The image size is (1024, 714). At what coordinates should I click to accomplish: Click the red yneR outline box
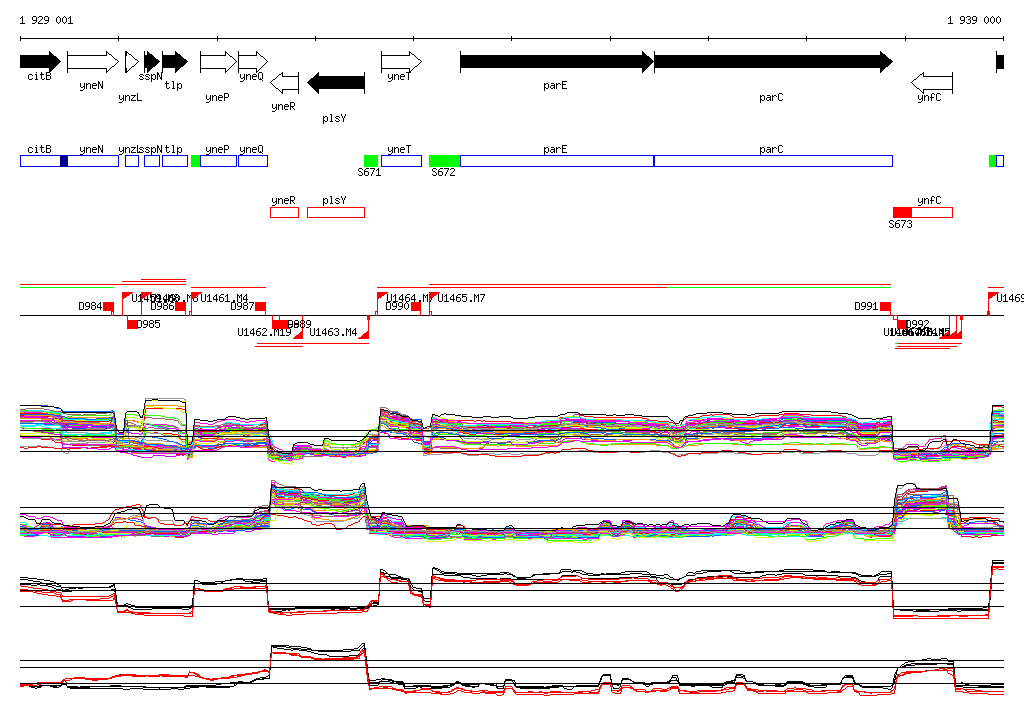[x=285, y=212]
